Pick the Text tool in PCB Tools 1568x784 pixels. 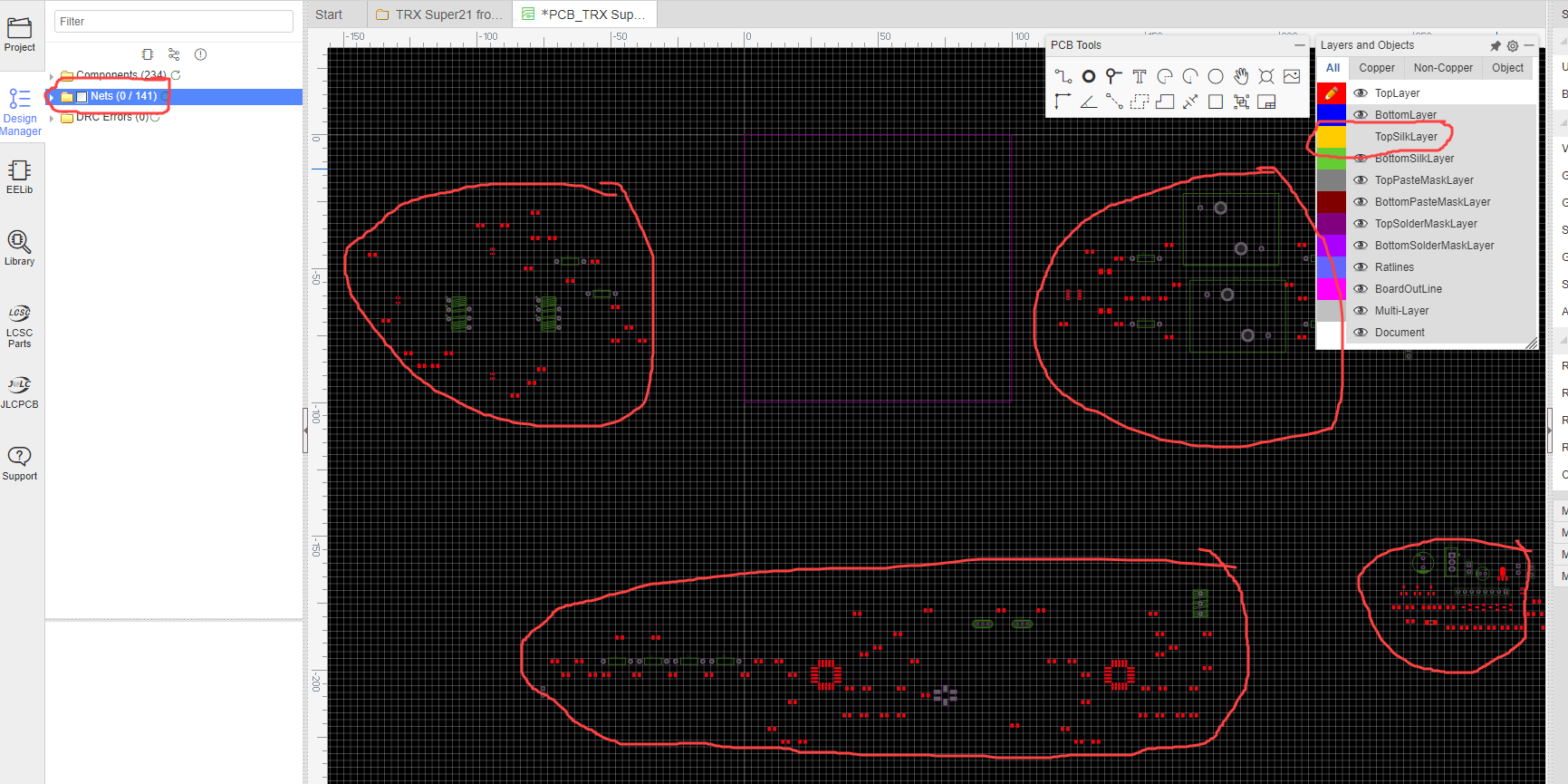1140,77
